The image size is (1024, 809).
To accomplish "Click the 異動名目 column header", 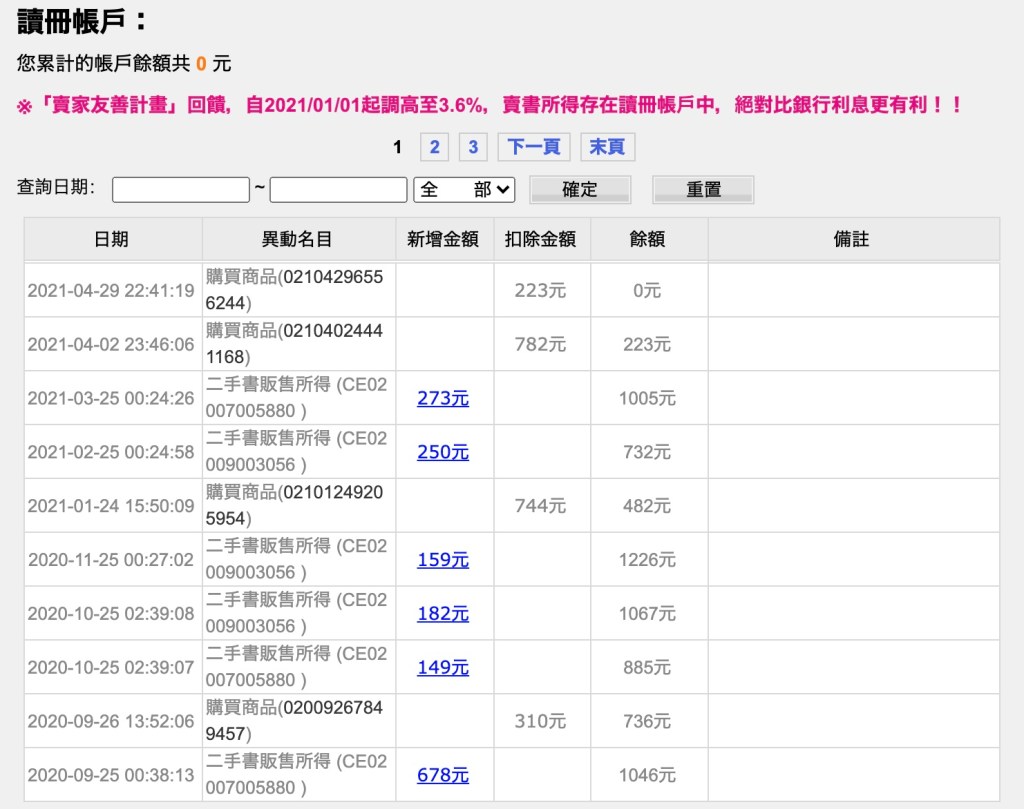I will (297, 239).
